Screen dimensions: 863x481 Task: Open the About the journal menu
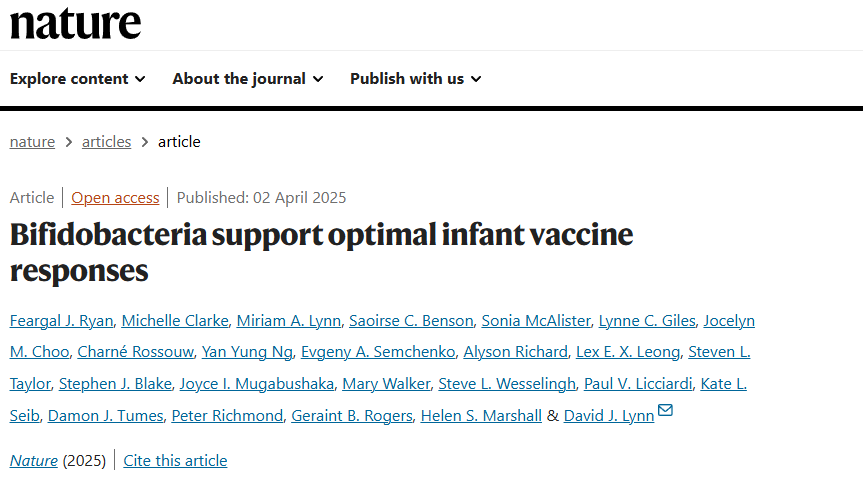pyautogui.click(x=248, y=79)
